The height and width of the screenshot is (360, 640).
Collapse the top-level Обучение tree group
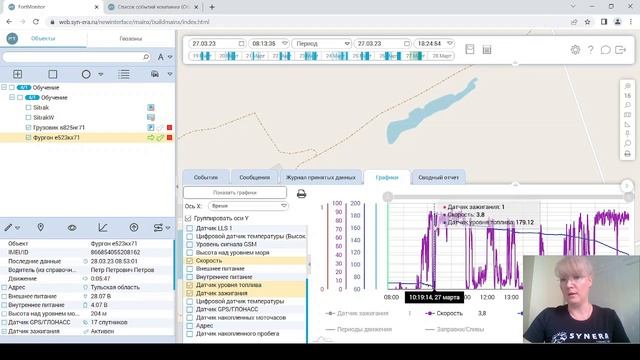4,87
